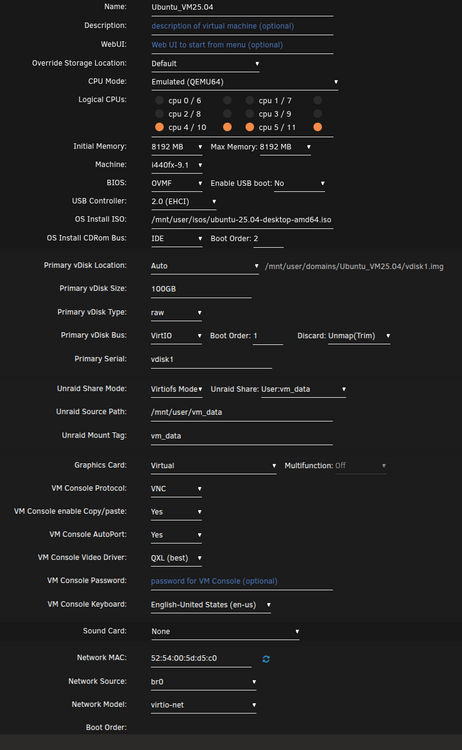Open Sound Card None dropdown
The width and height of the screenshot is (462, 750).
(225, 631)
